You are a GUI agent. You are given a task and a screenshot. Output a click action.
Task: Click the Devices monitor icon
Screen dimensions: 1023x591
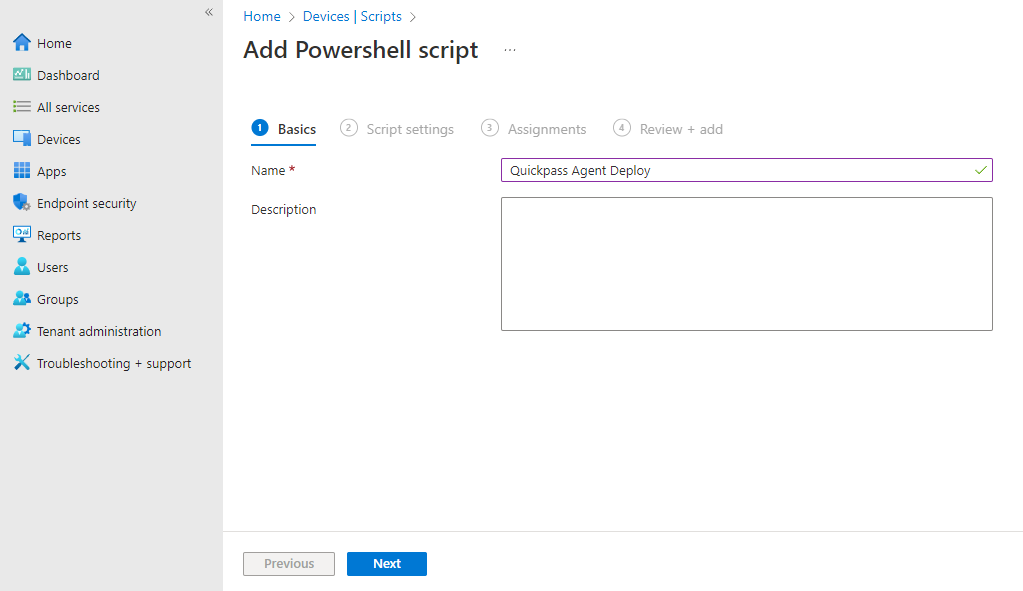point(22,138)
